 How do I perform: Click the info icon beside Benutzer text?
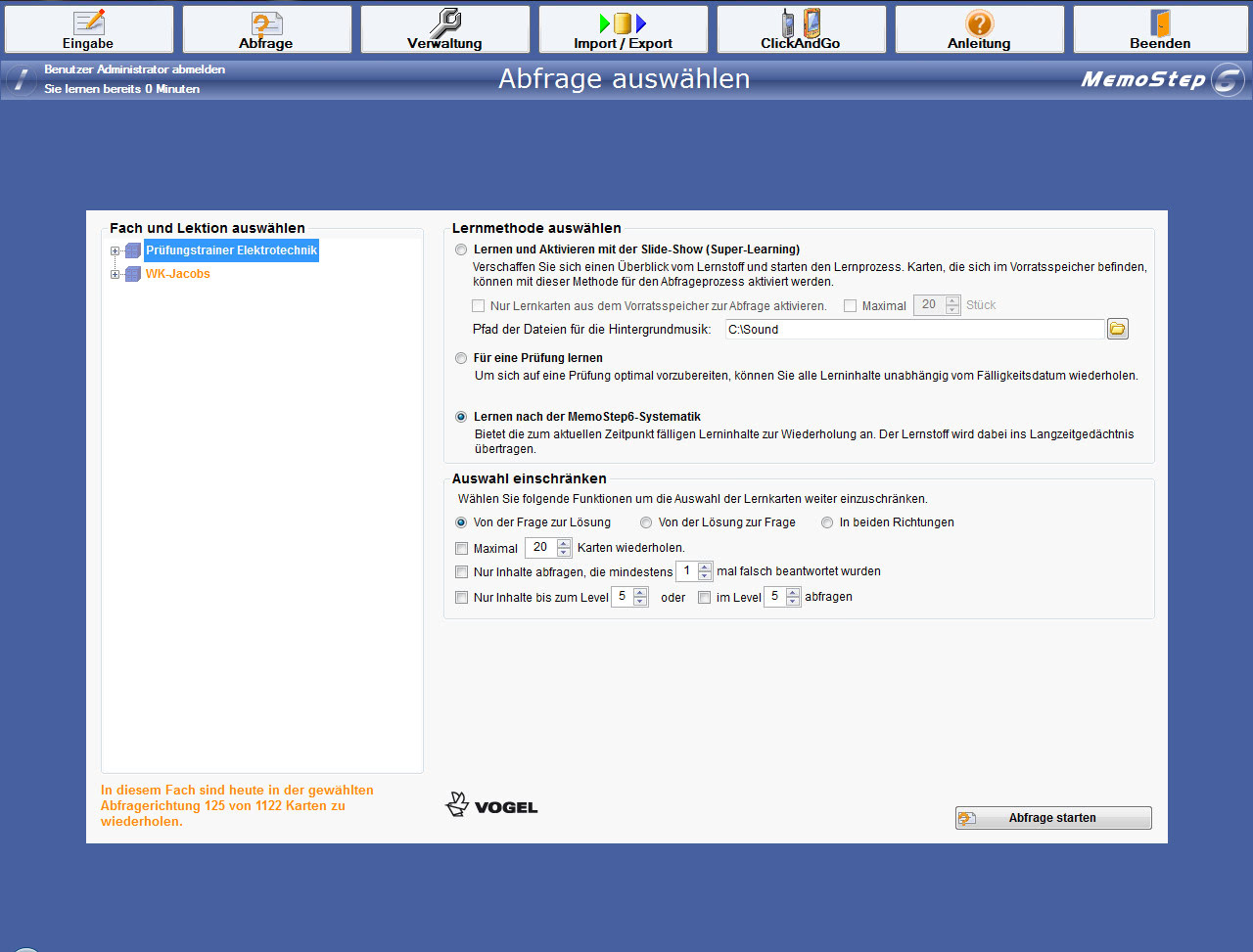21,80
